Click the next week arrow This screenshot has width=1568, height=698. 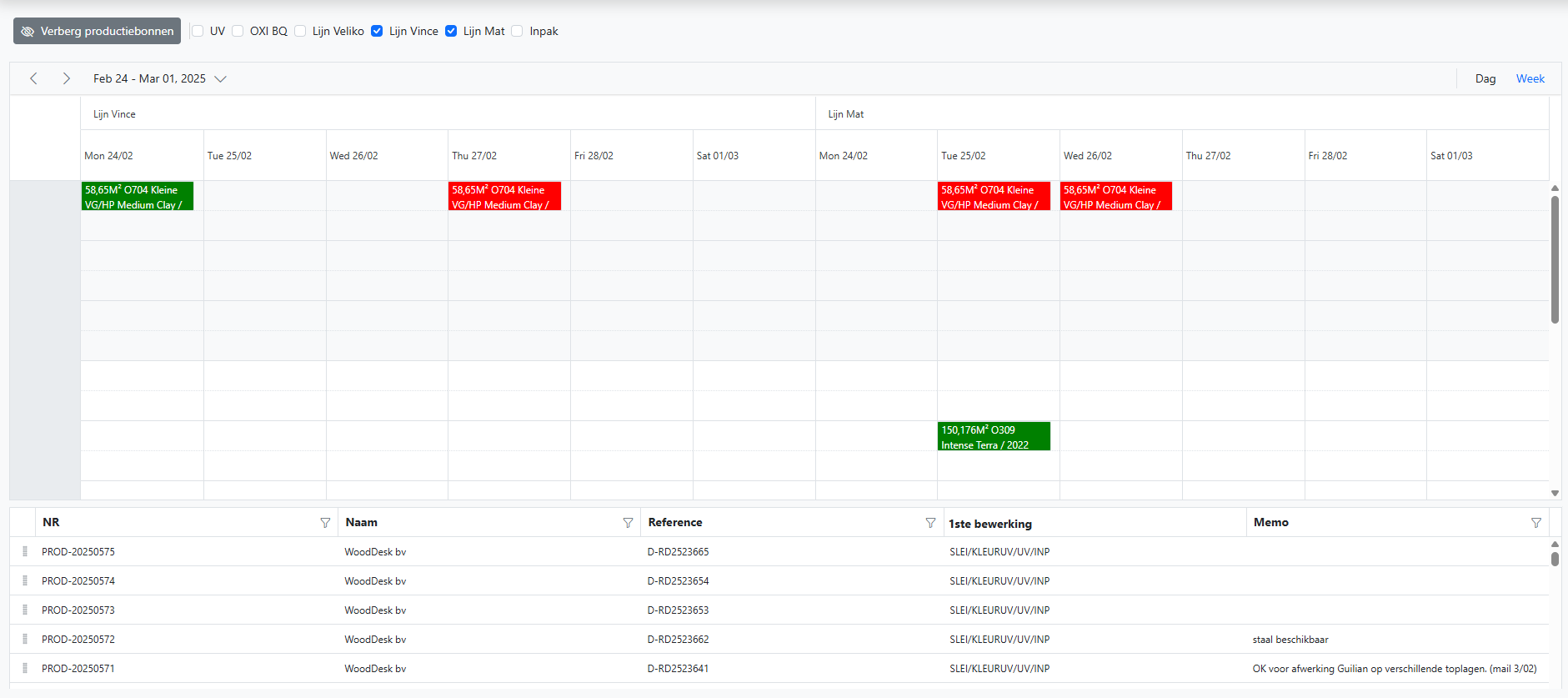pos(66,78)
